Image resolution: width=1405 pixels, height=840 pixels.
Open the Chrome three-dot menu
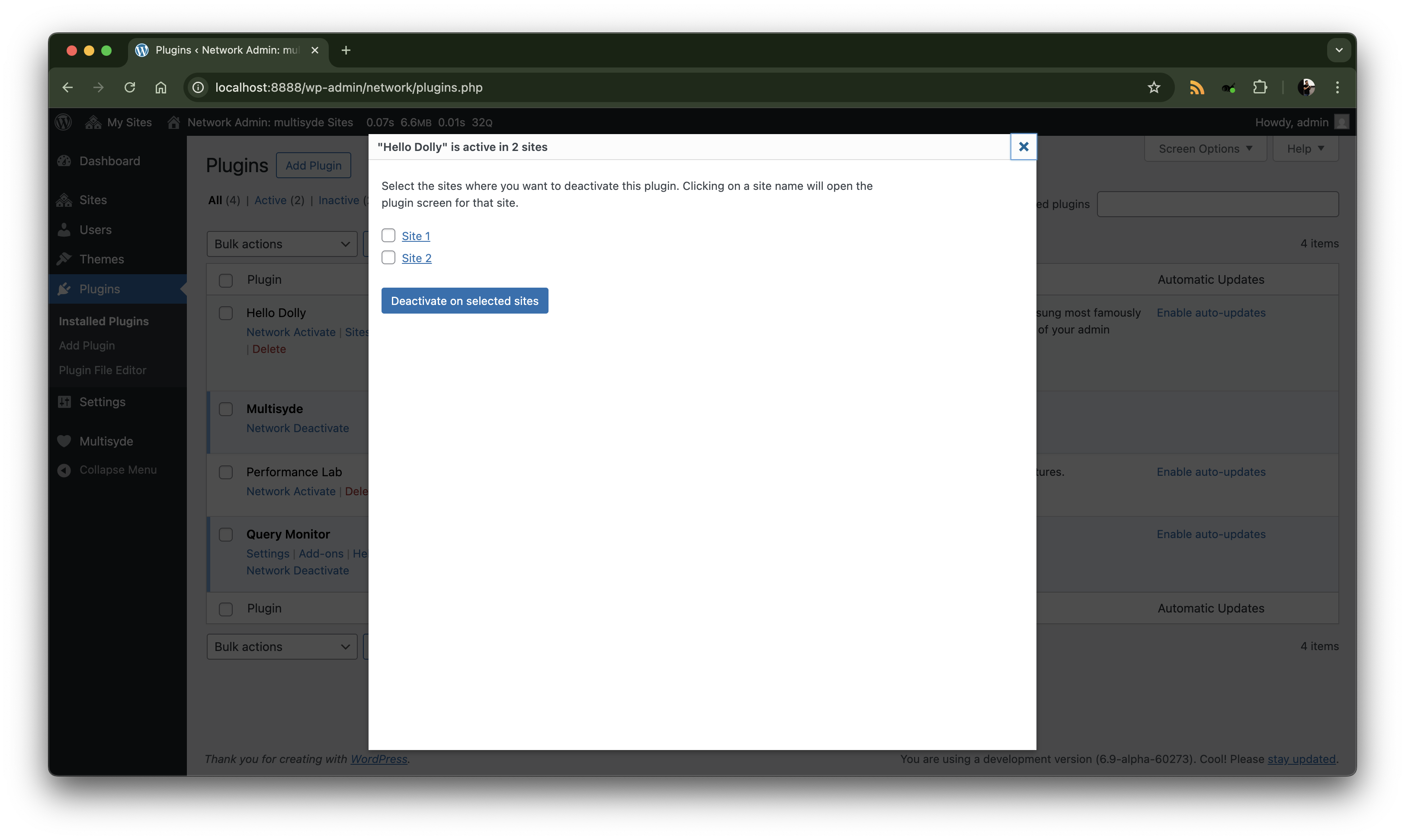(x=1337, y=87)
